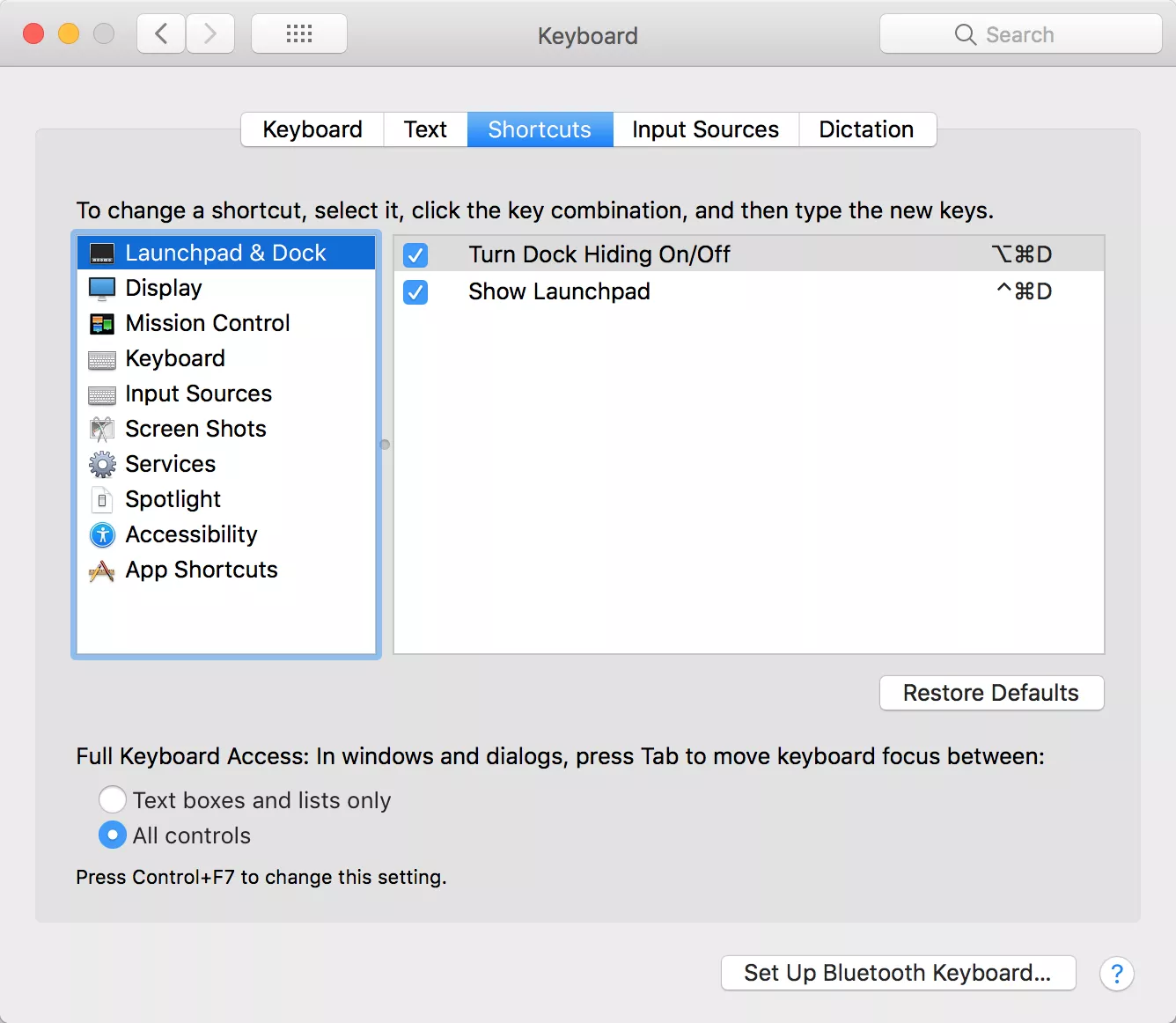Select Mission Control category label
The height and width of the screenshot is (1023, 1176).
[x=208, y=323]
